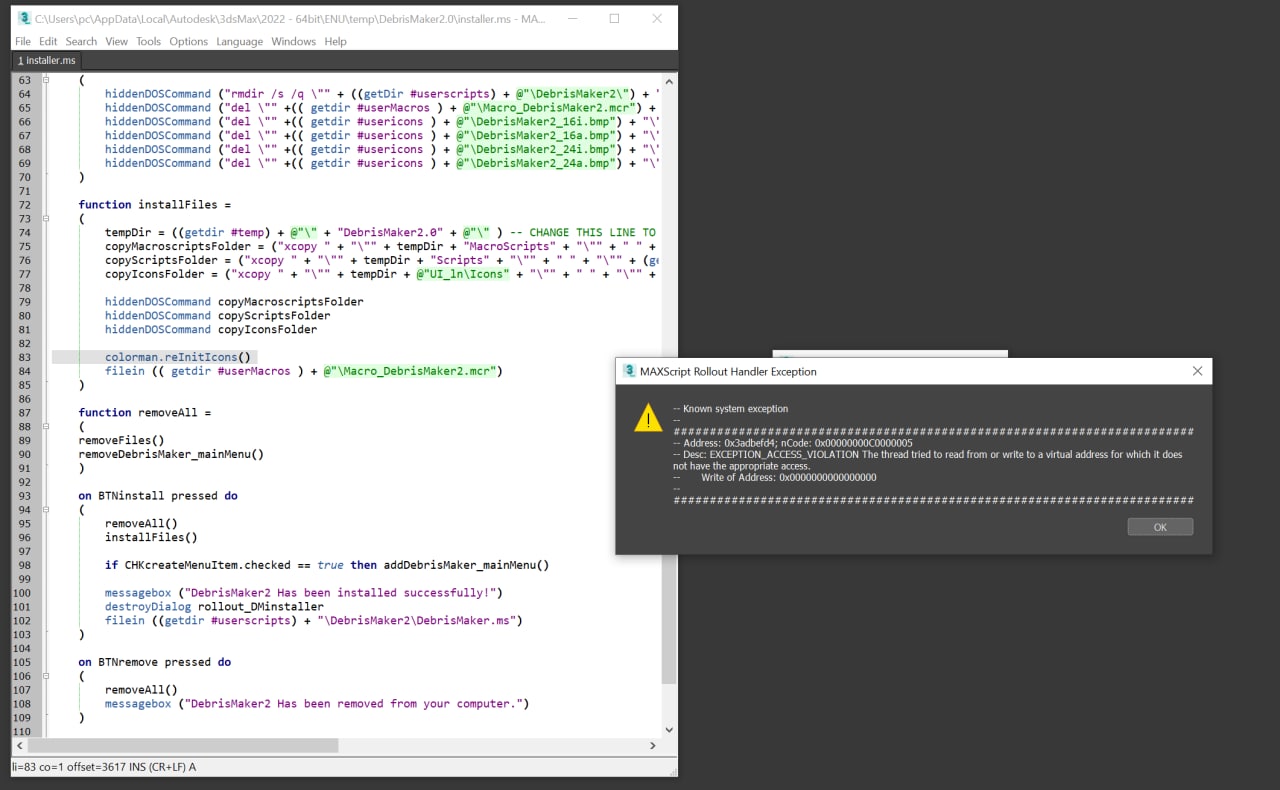
Task: Click 'hiddenDOSCommand copyIconsFolder' line
Action: 211,329
